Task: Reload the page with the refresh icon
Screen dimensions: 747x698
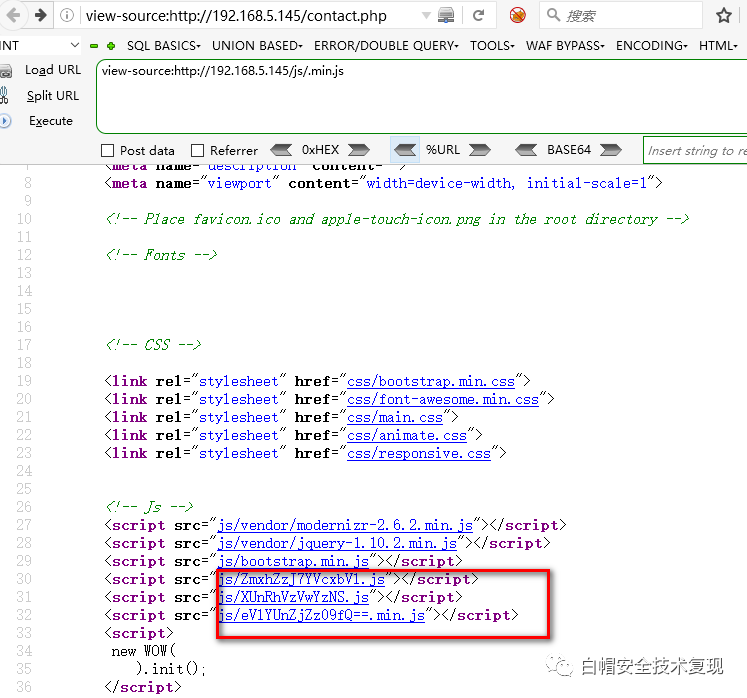Action: point(479,16)
